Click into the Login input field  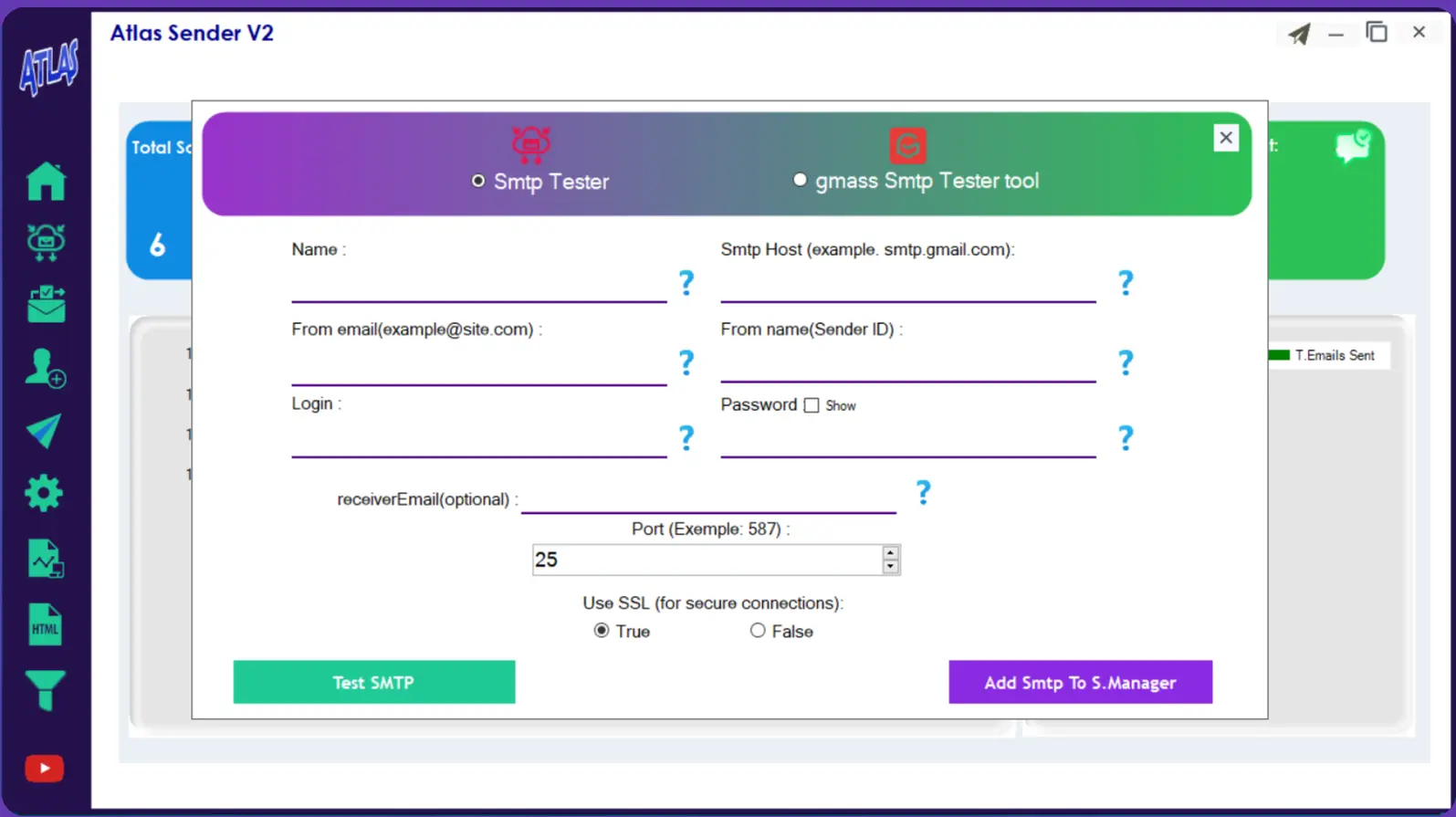(x=479, y=440)
